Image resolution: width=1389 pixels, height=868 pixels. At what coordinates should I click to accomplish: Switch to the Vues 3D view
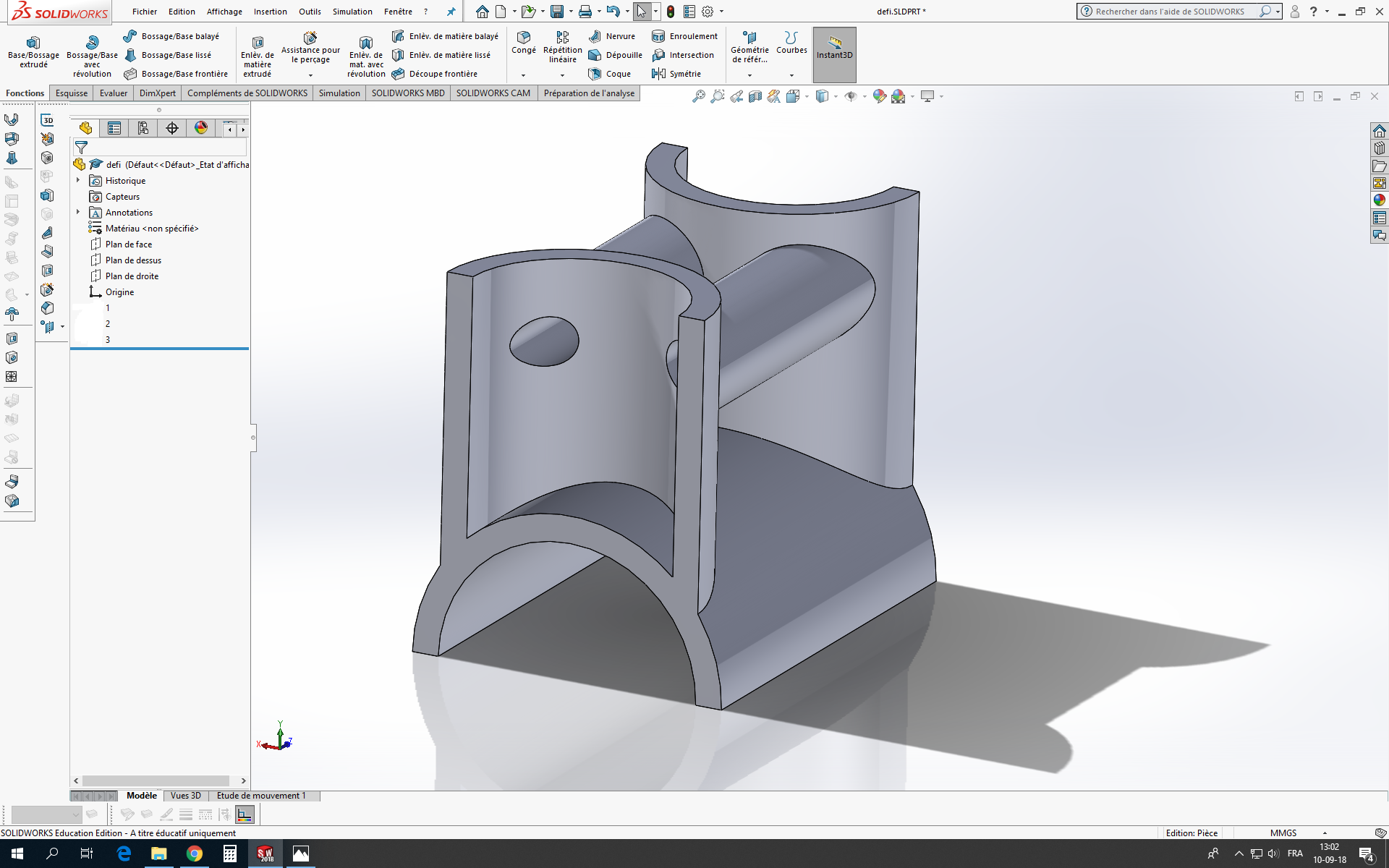click(x=185, y=795)
